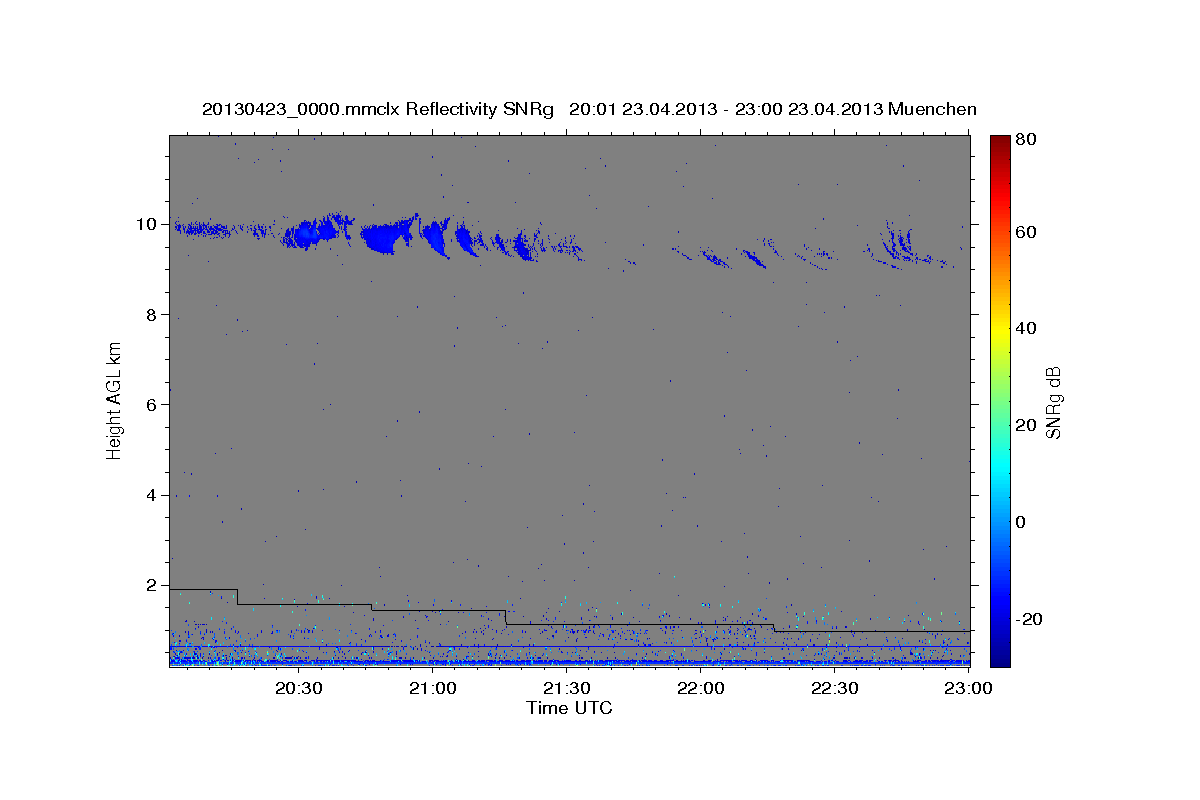Click the plot title starting '20130423_0000.mmclx Reflectivity'
The image size is (1200, 800).
[589, 109]
